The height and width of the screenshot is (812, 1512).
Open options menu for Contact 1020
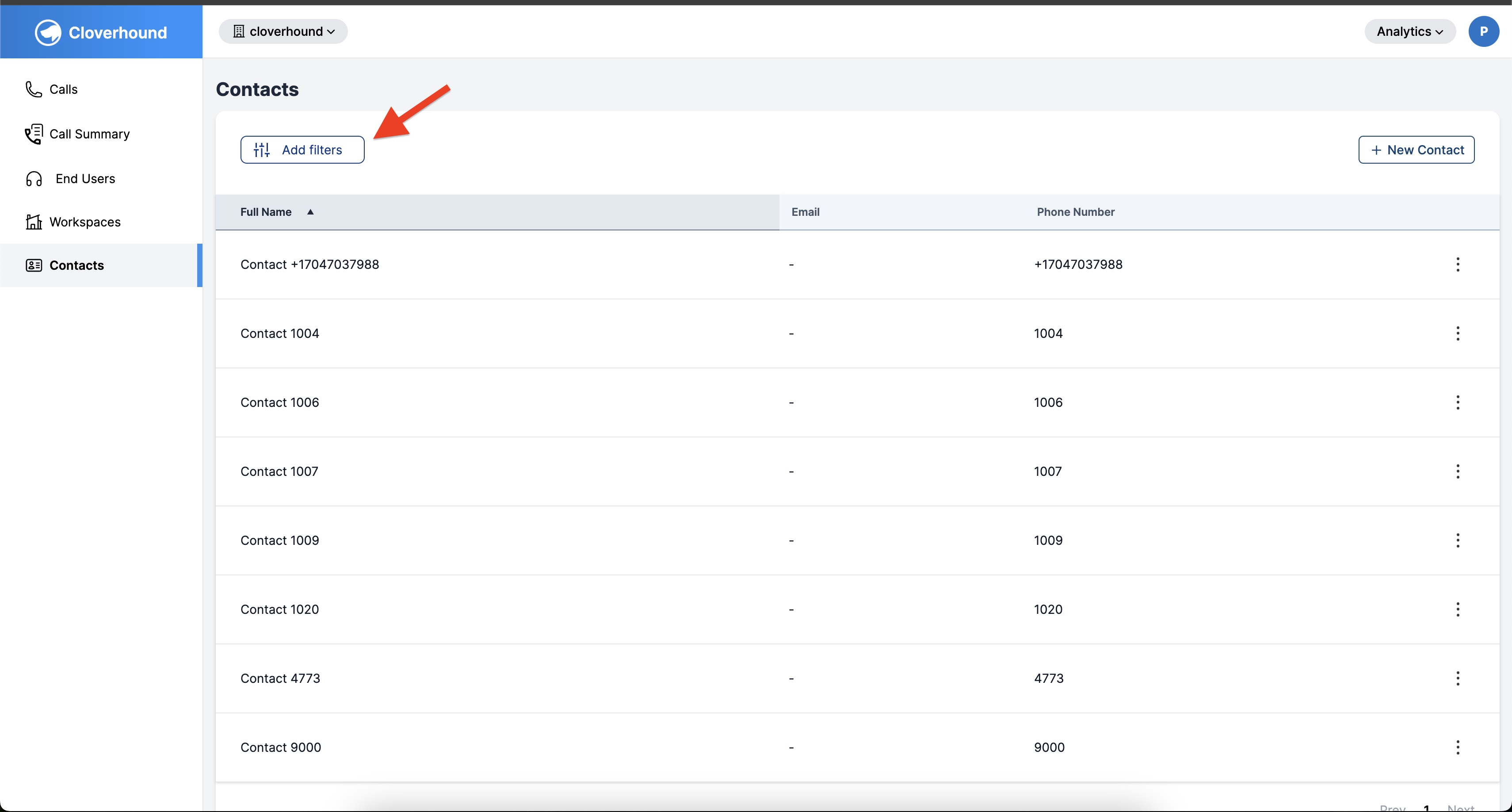click(1458, 609)
